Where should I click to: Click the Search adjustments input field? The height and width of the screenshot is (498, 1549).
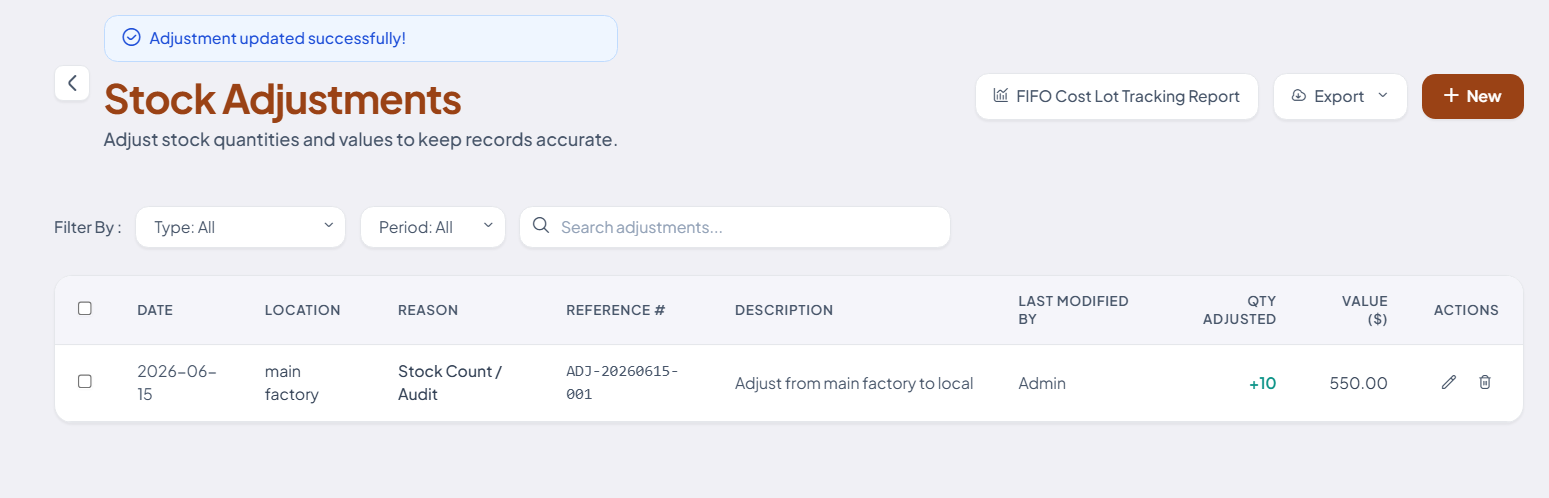(735, 227)
